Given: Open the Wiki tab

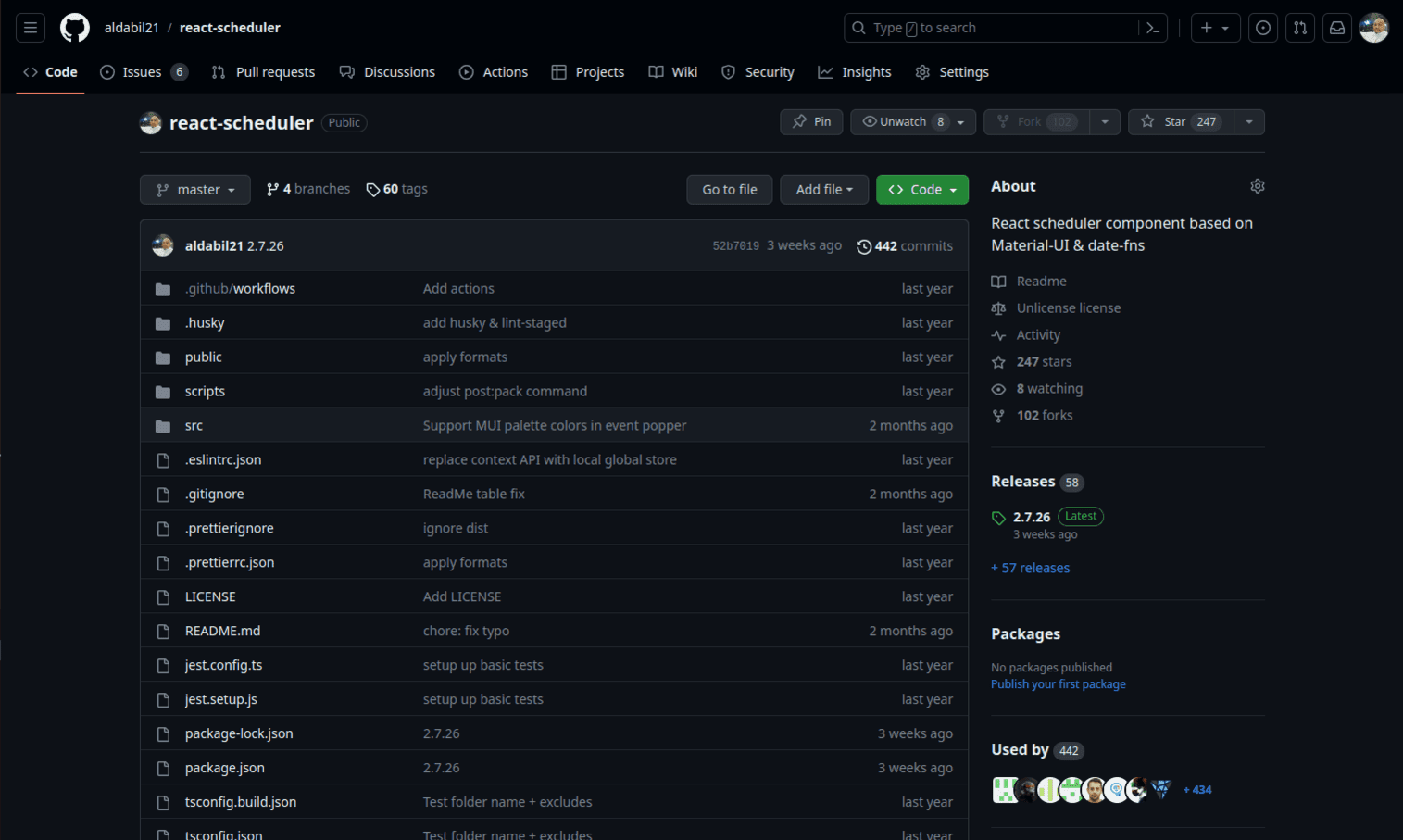Looking at the screenshot, I should (673, 72).
